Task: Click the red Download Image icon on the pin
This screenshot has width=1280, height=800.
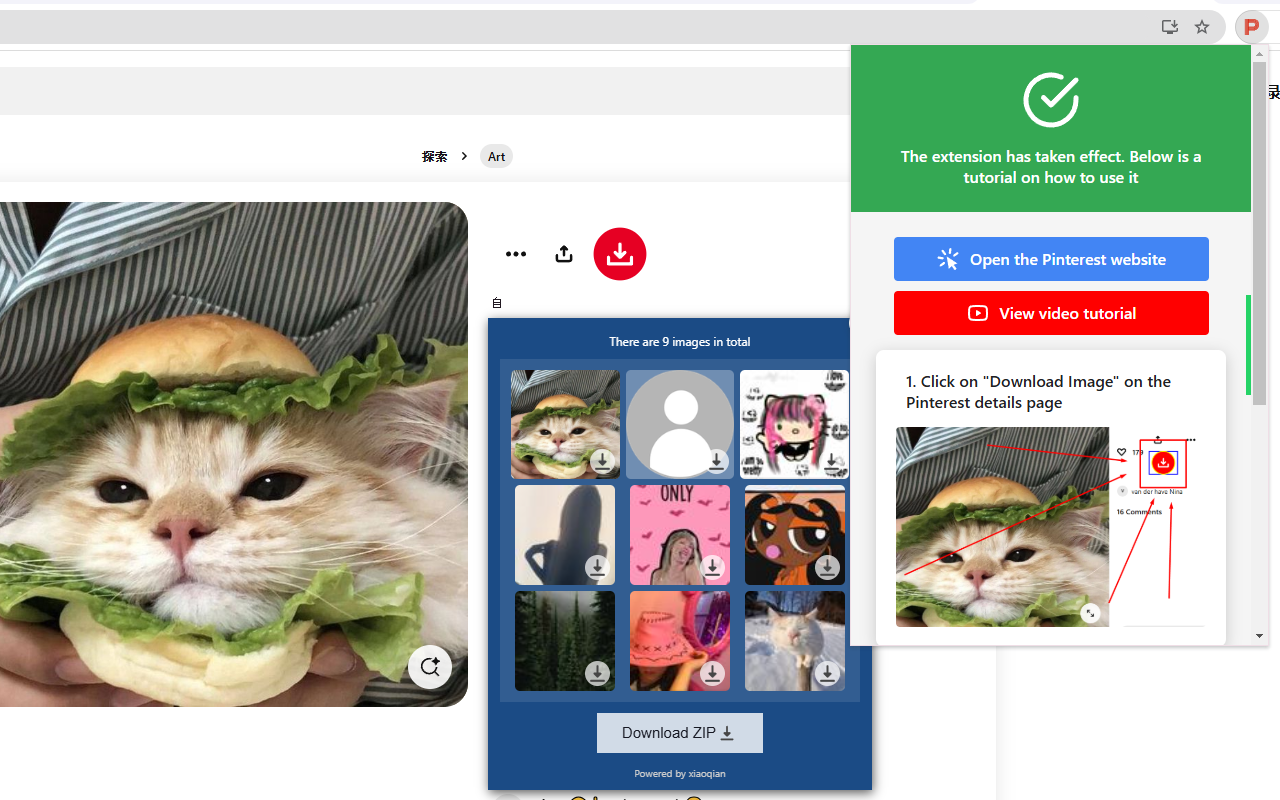Action: 619,254
